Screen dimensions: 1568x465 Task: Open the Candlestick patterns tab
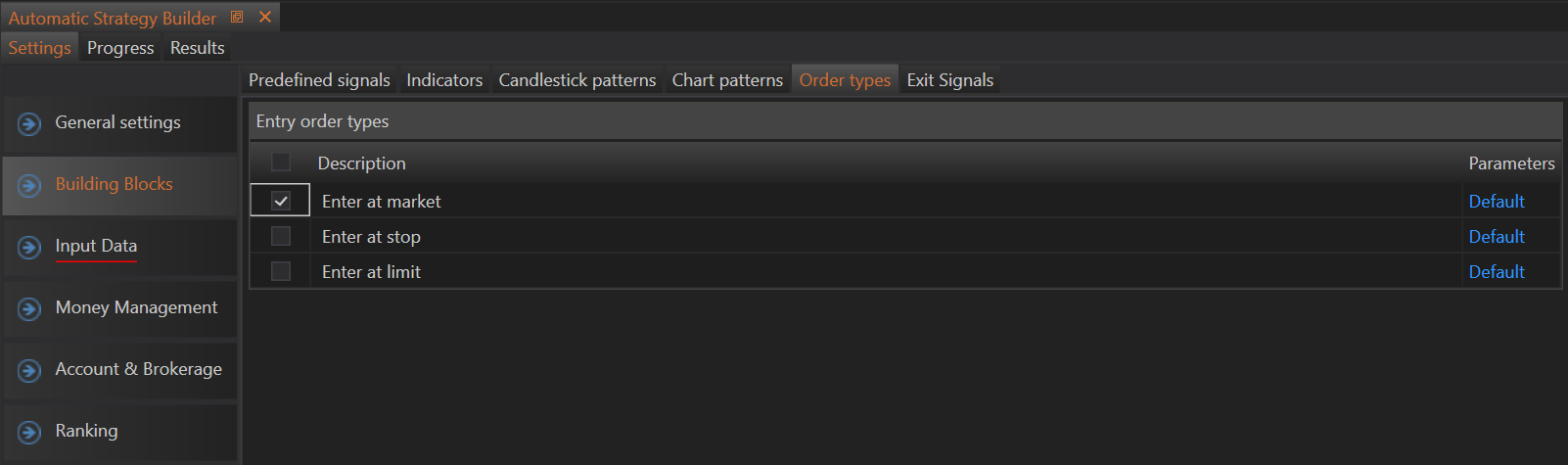pos(576,80)
